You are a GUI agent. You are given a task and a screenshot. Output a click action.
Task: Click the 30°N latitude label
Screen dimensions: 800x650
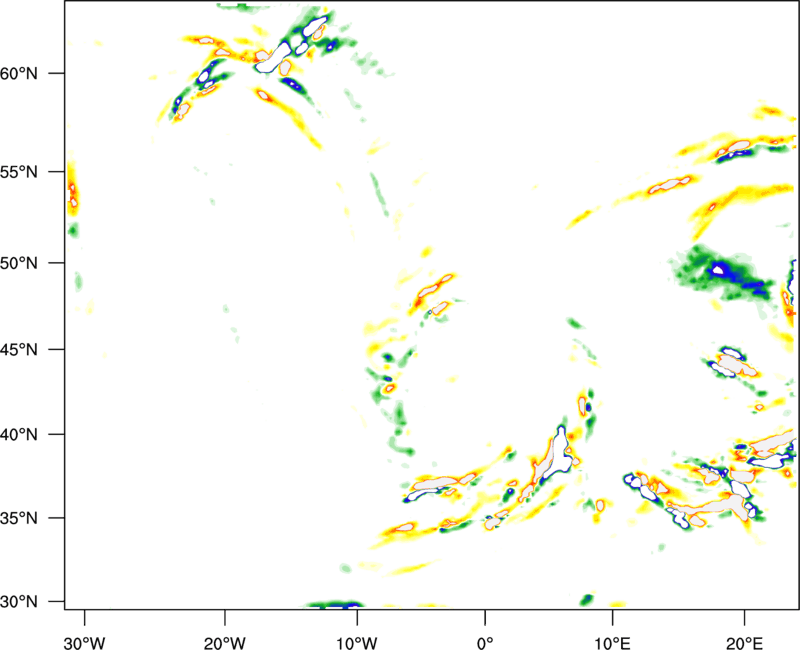[x=19, y=602]
